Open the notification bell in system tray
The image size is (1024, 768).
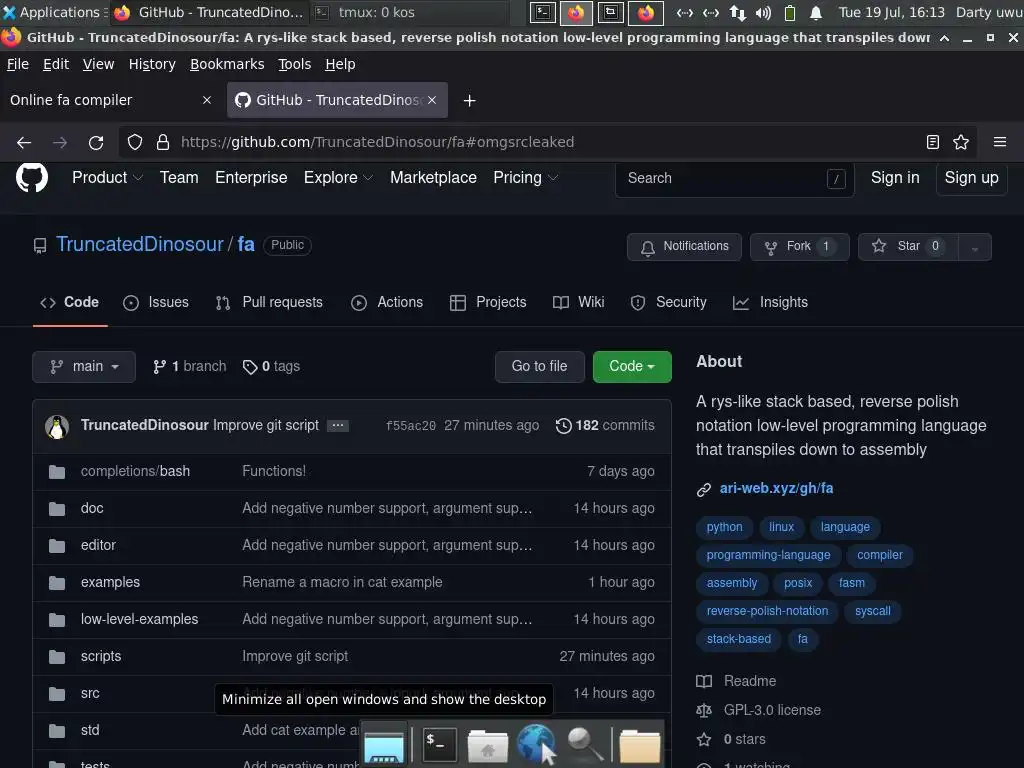click(x=816, y=12)
